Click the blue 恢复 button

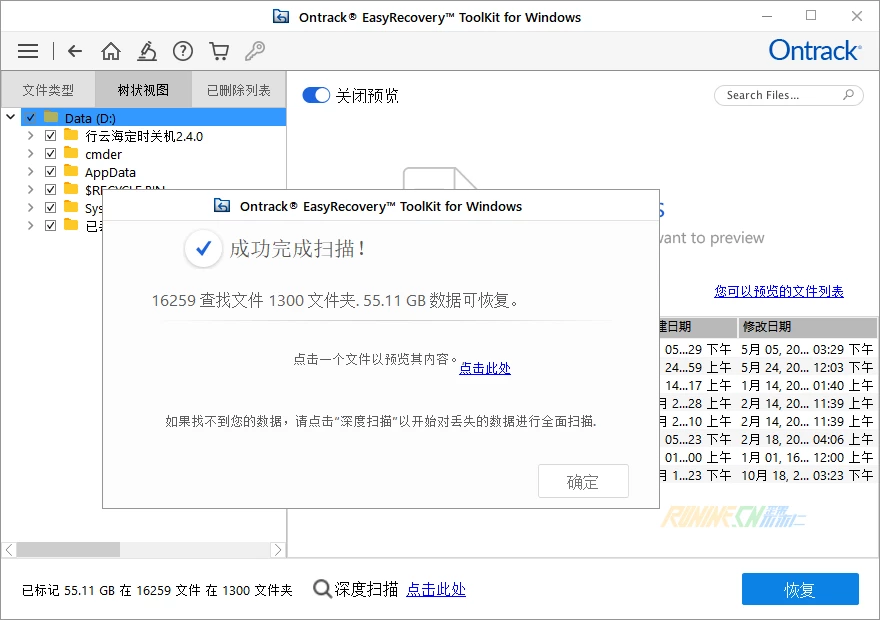800,589
